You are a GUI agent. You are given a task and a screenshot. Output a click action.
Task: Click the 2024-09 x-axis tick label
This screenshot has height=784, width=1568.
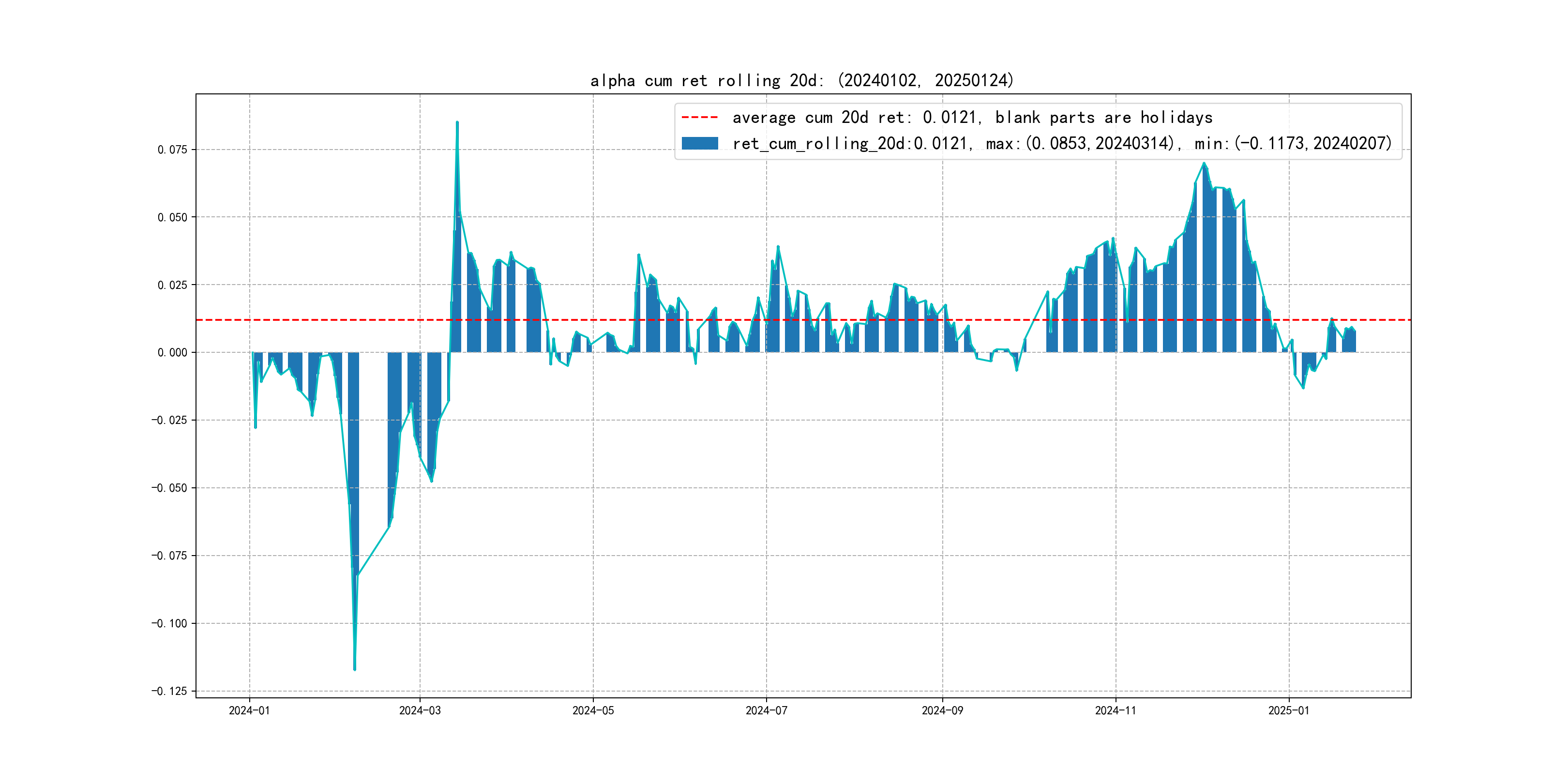(942, 710)
